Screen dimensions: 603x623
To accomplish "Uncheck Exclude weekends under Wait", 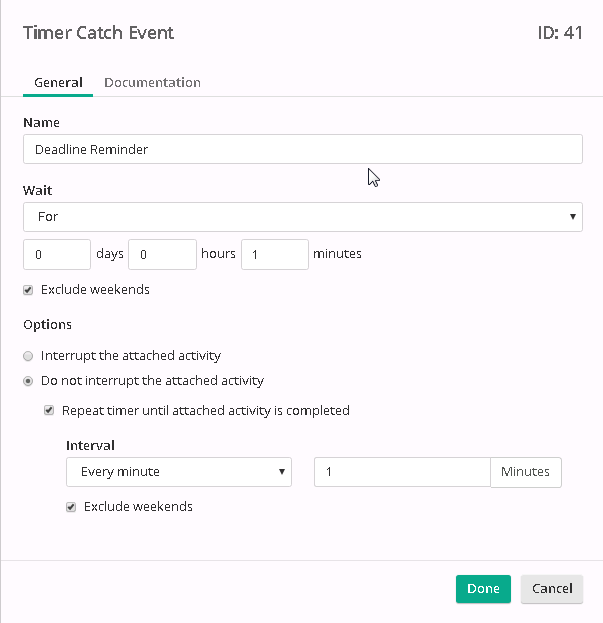I will click(28, 290).
